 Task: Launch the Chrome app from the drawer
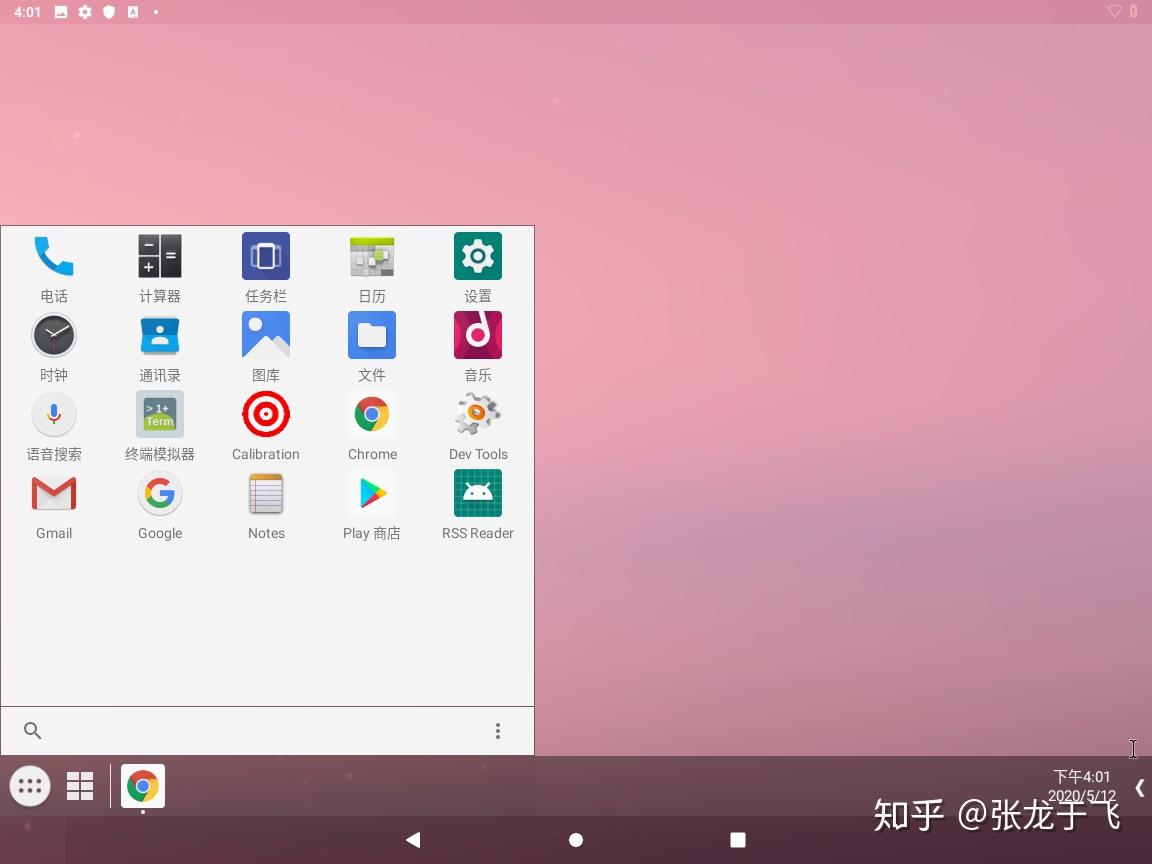tap(371, 414)
